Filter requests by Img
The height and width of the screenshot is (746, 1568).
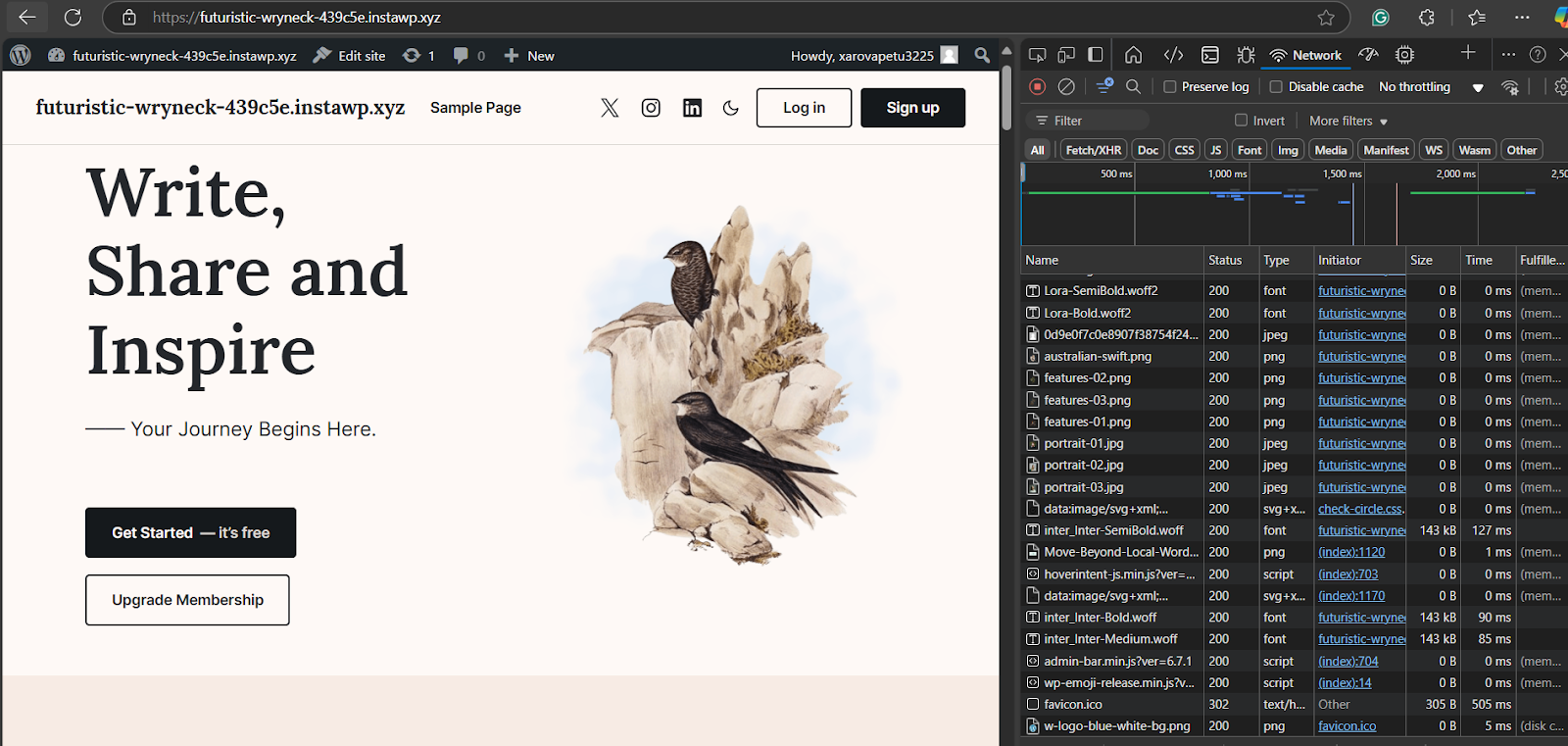[1288, 150]
